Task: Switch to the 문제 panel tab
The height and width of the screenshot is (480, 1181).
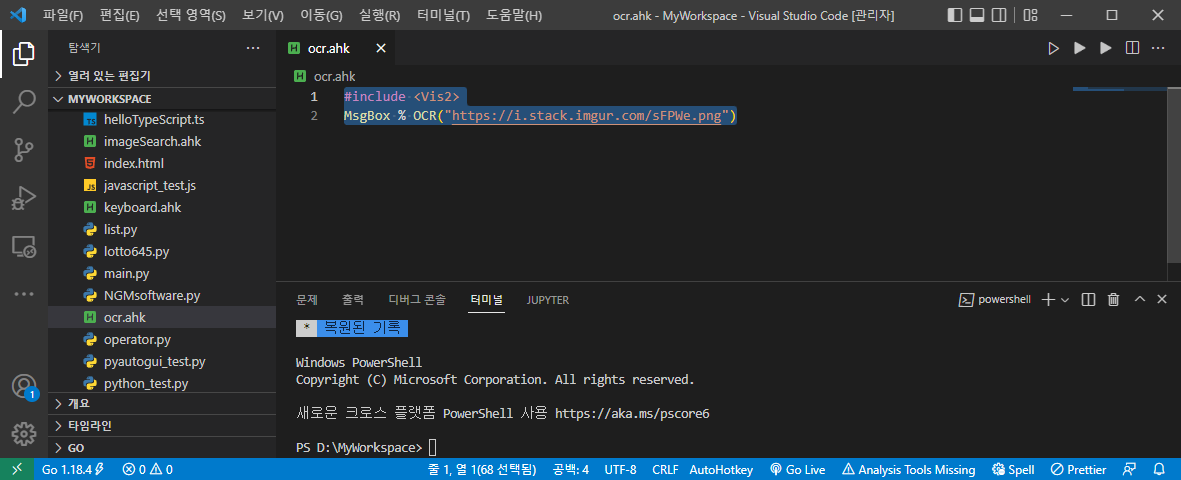Action: (x=307, y=300)
